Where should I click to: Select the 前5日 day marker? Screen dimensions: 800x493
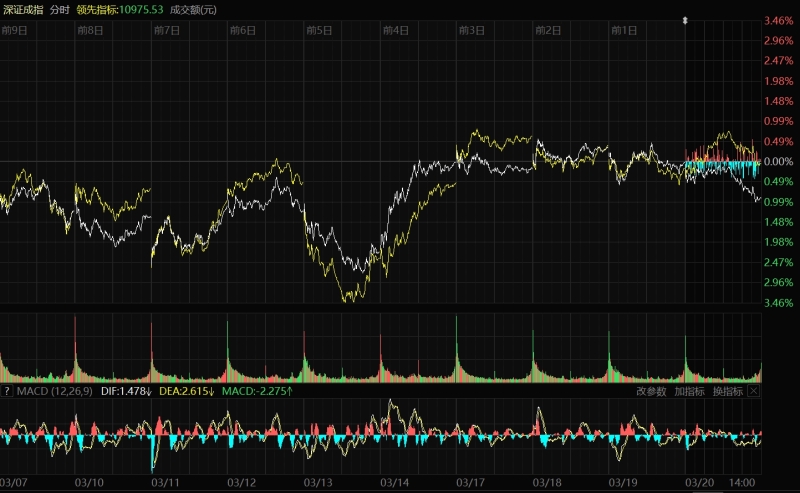(x=319, y=31)
